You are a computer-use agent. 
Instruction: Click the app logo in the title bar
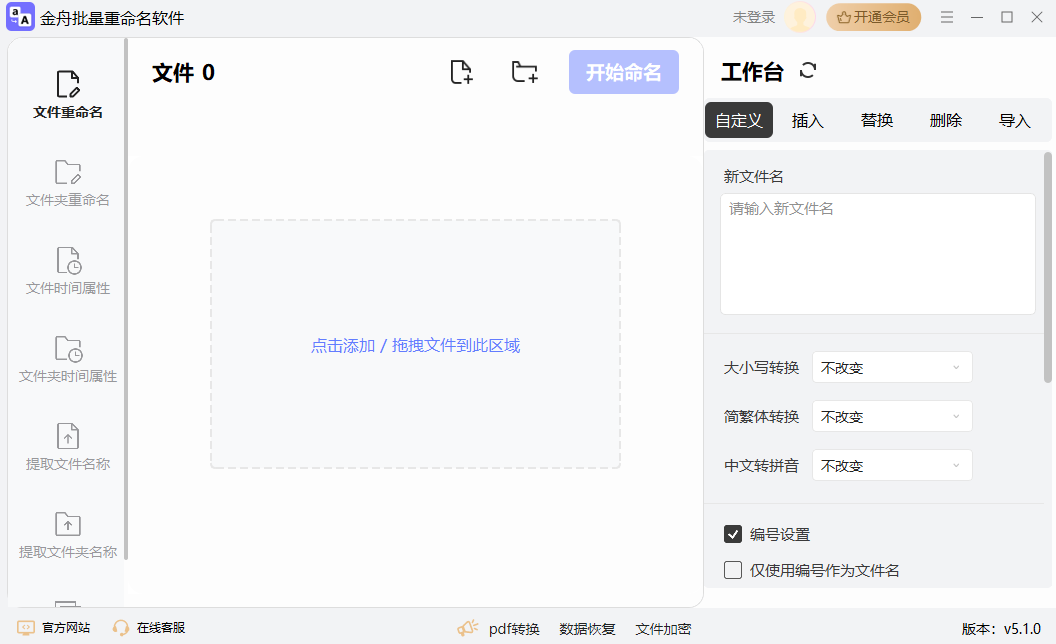click(x=20, y=17)
